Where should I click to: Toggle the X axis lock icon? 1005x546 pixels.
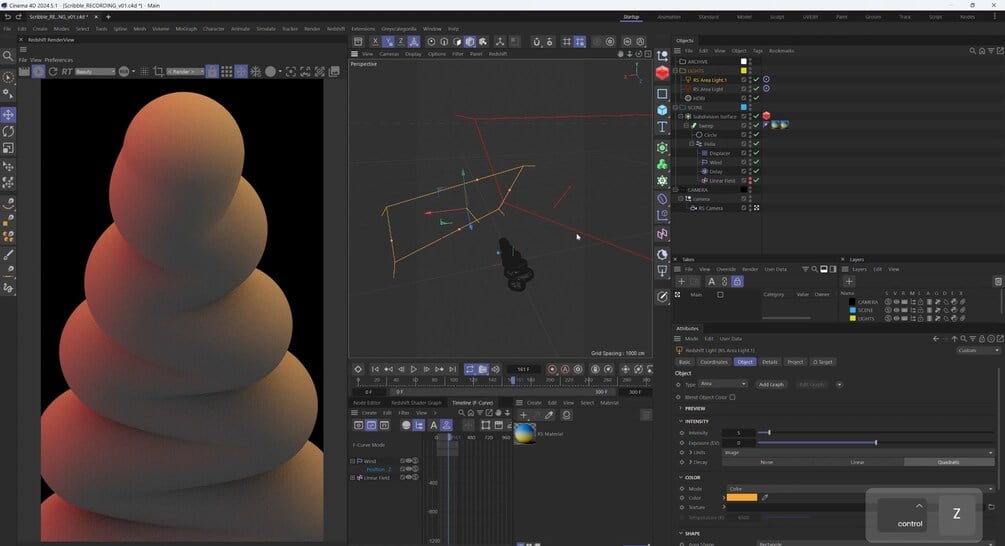[375, 42]
